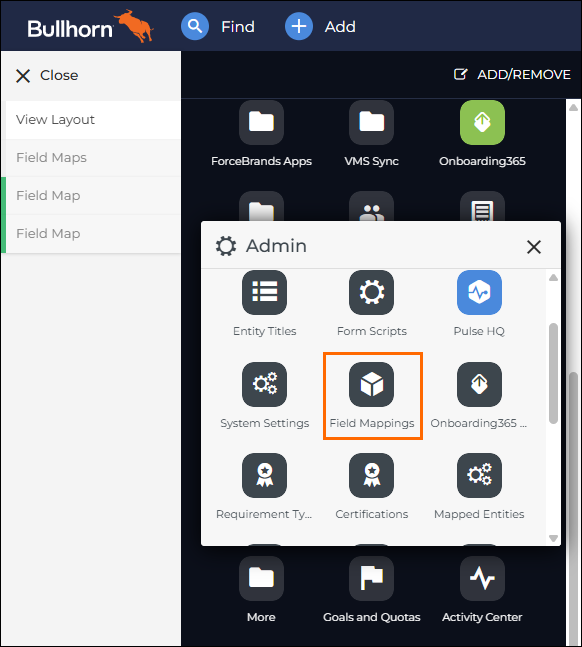Screen dimensions: 582x647
Task: Launch Pulse HQ from Admin
Action: (479, 293)
